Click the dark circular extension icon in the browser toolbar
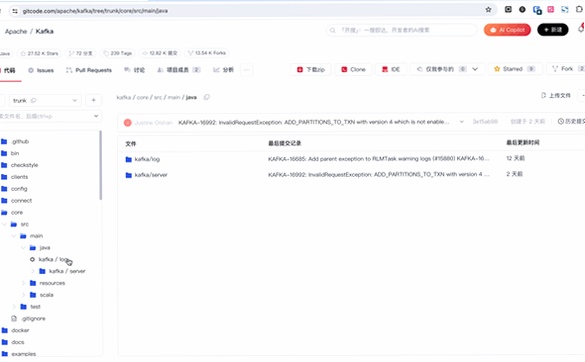The image size is (585, 362). click(522, 9)
